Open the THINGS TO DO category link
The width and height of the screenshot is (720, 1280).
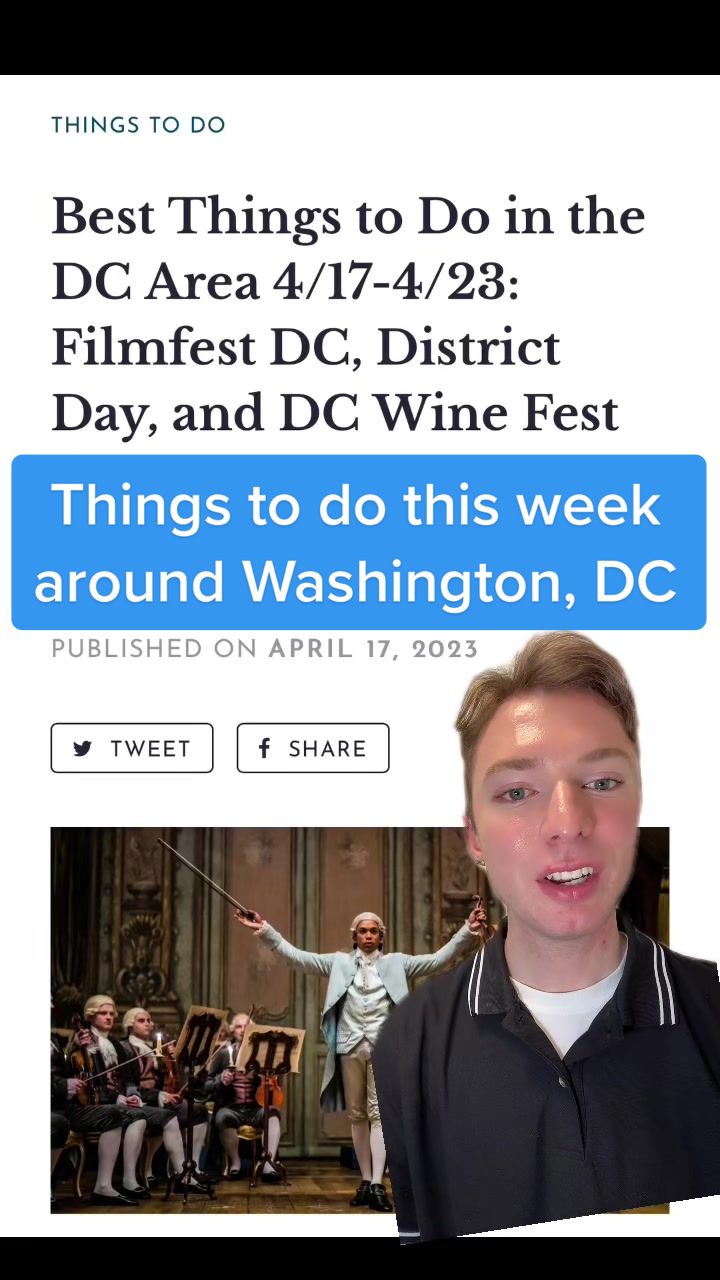[x=138, y=125]
